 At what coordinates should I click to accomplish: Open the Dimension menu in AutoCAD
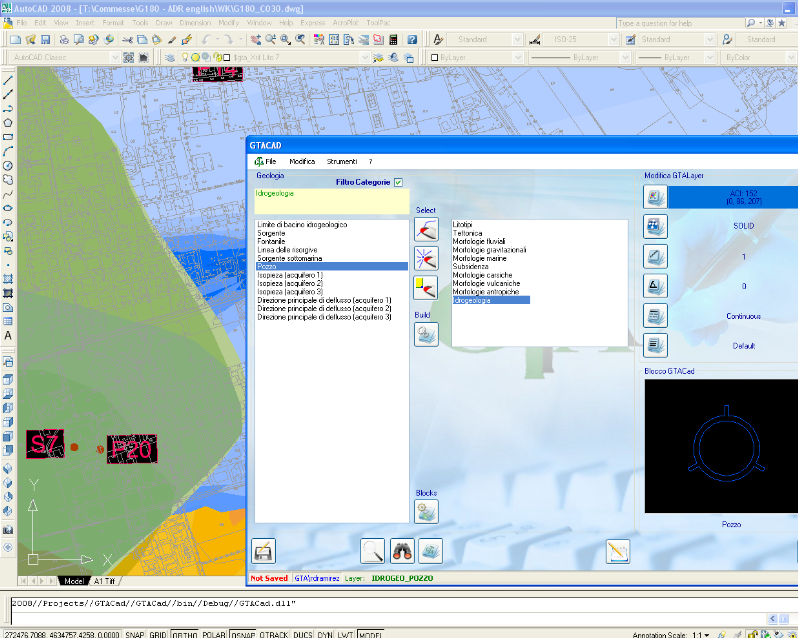pos(195,23)
